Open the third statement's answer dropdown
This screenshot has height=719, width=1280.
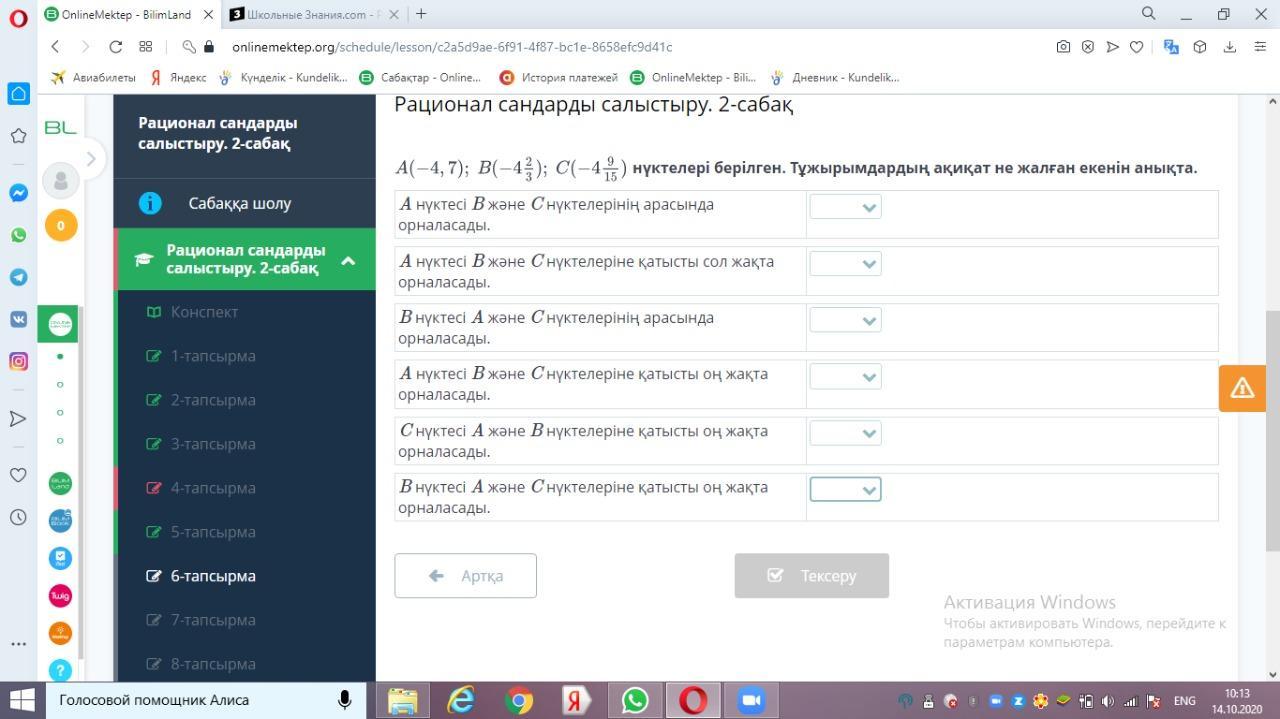(845, 320)
